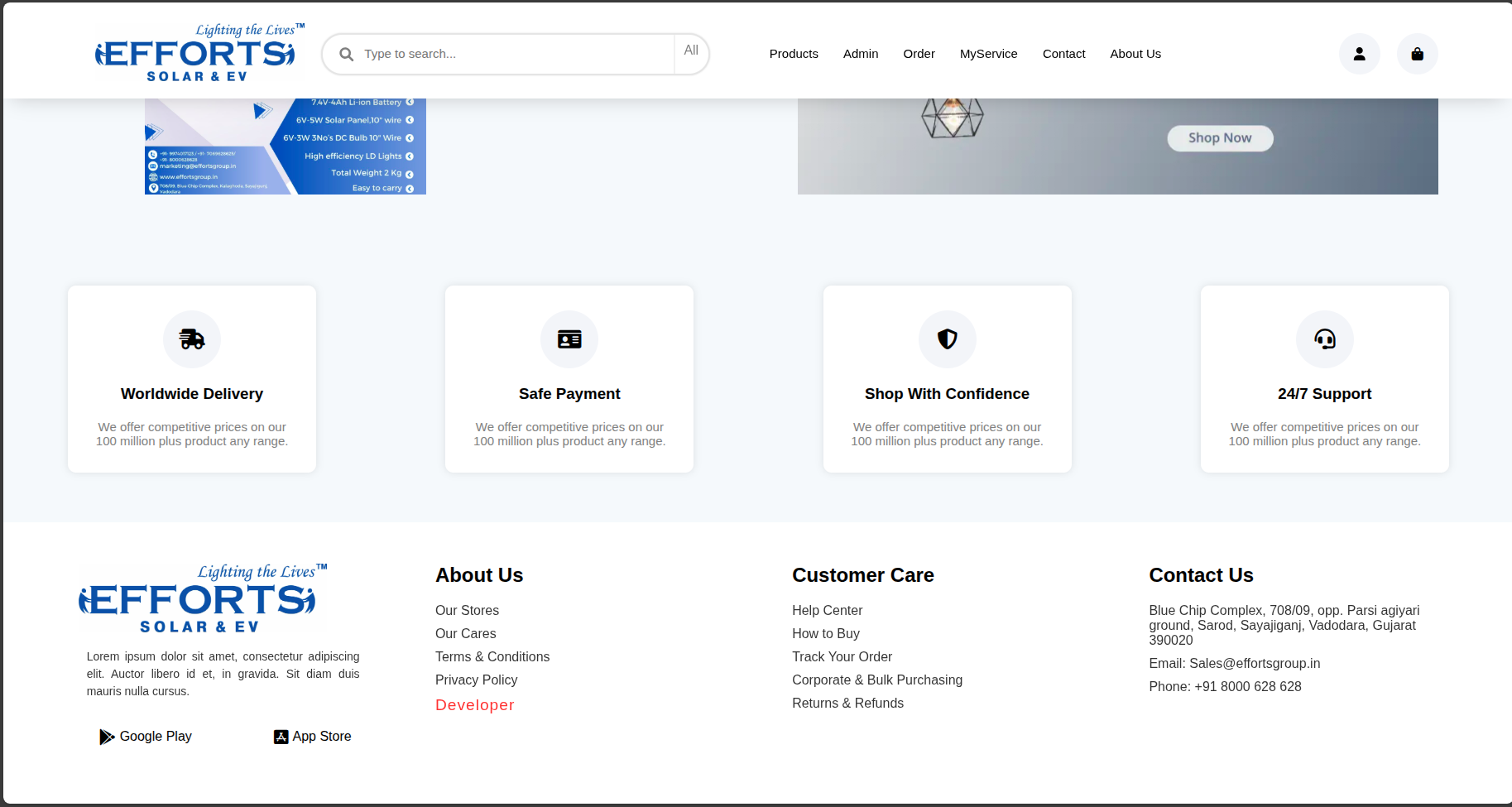Go to the MyService menu item
This screenshot has width=1512, height=807.
click(988, 54)
